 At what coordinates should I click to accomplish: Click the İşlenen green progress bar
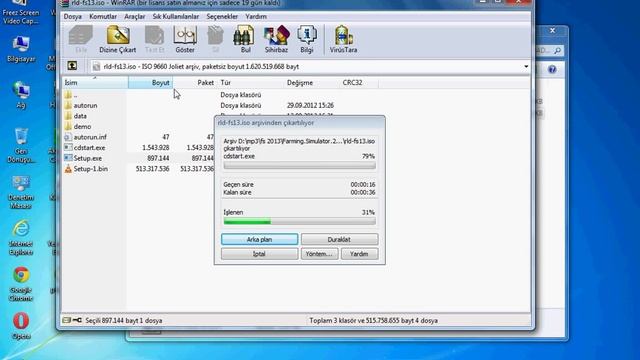click(300, 222)
